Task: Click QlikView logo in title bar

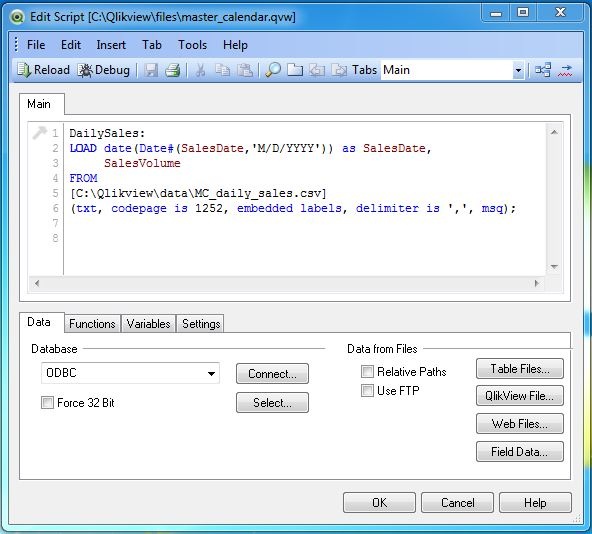Action: tap(17, 17)
